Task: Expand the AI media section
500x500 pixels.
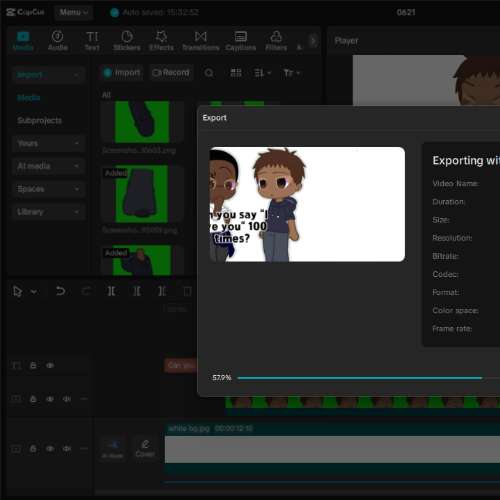Action: (48, 166)
